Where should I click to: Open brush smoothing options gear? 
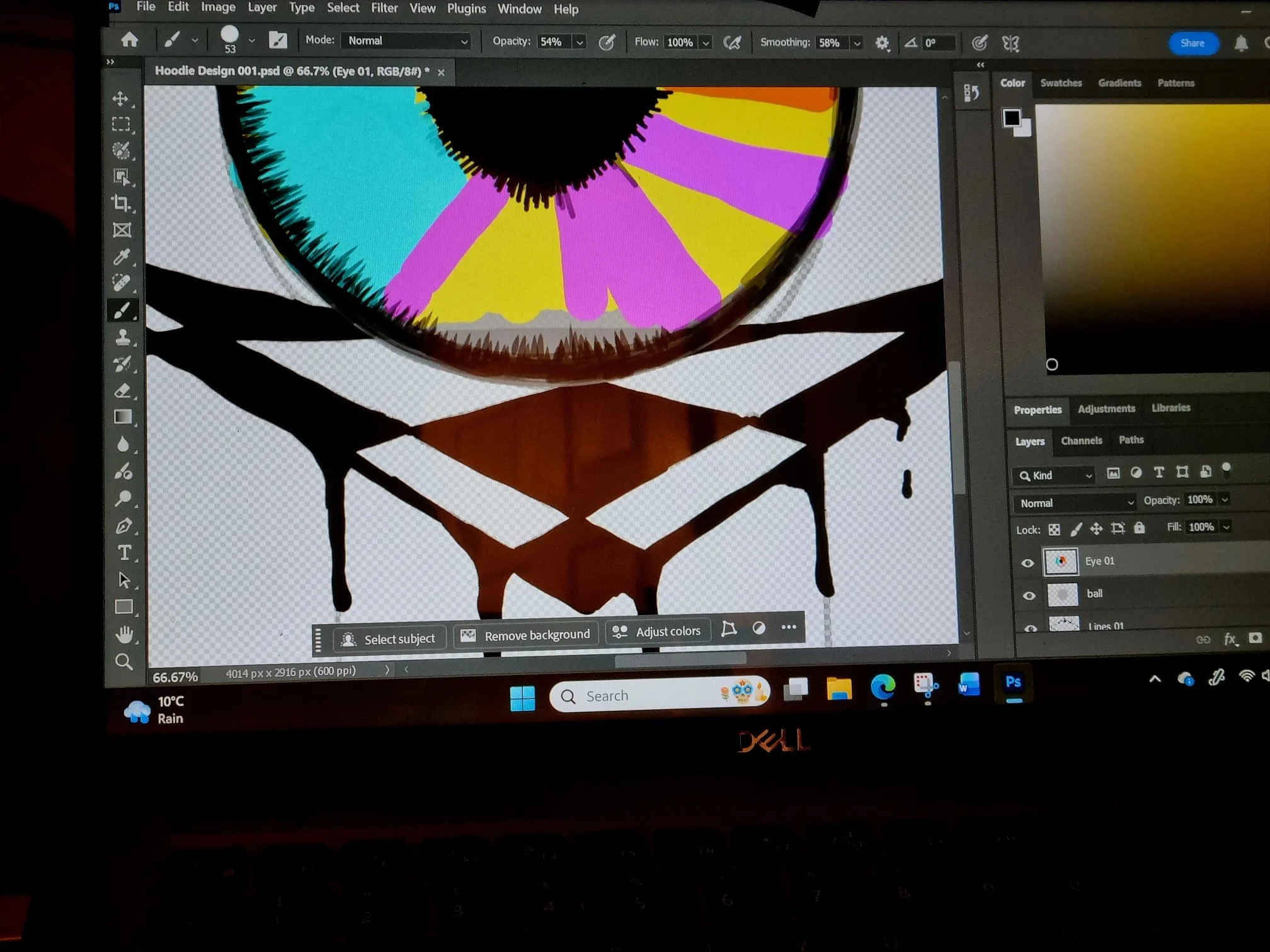click(x=882, y=43)
